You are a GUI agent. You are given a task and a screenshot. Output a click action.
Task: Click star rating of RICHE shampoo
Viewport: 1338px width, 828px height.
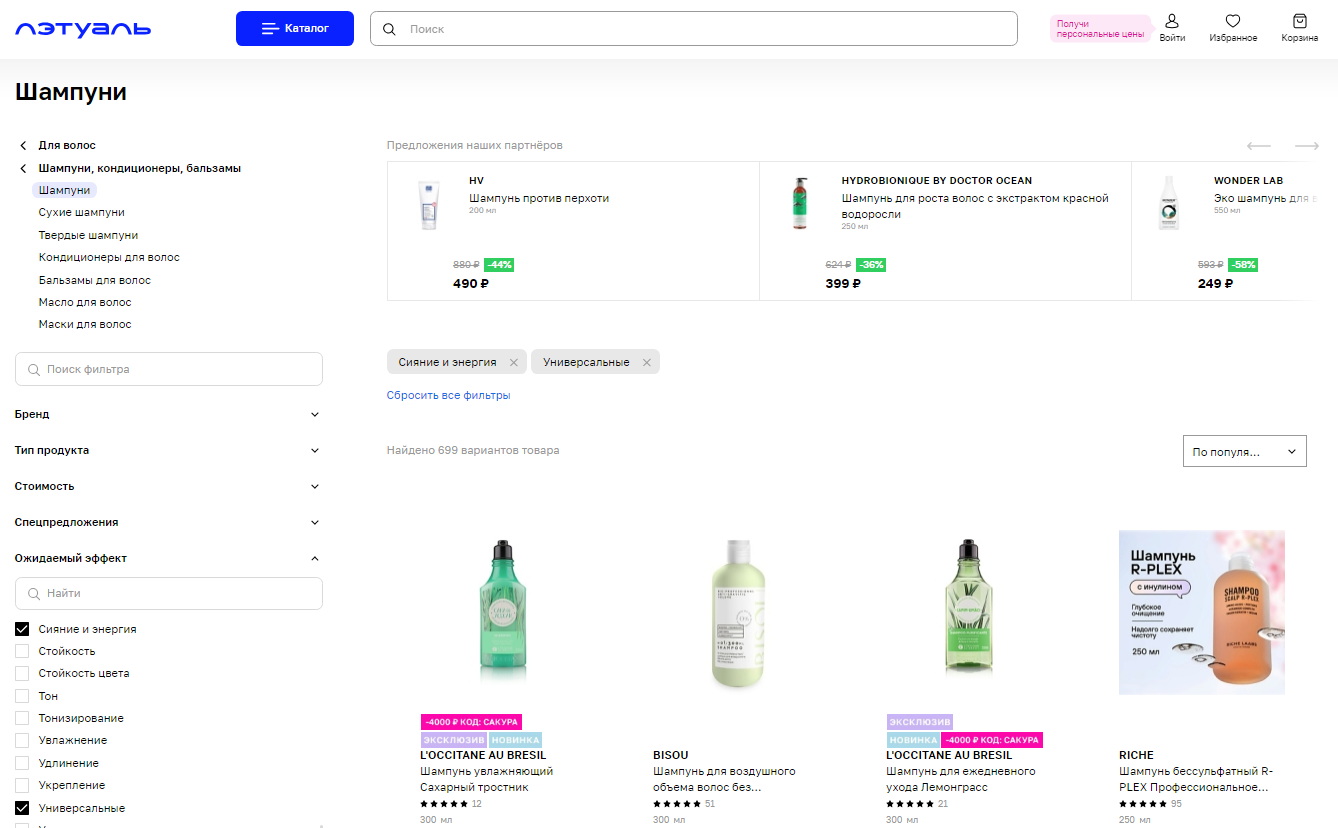click(x=1143, y=804)
